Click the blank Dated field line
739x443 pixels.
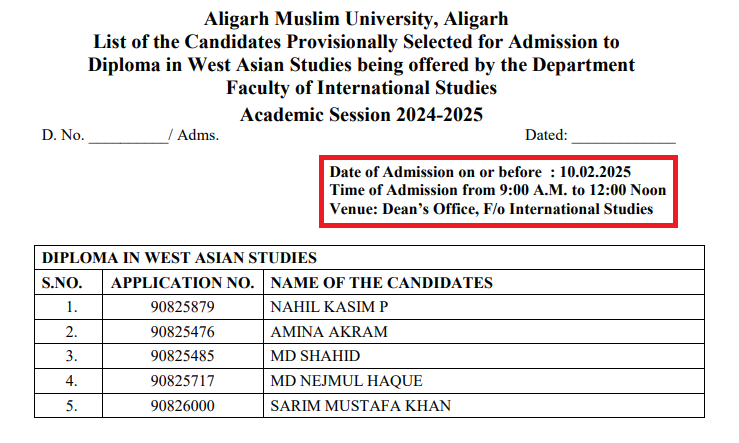click(x=623, y=137)
